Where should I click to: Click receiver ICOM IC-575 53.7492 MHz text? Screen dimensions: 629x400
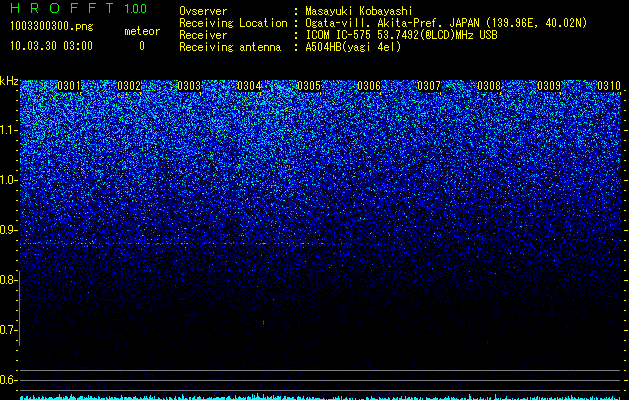click(x=401, y=35)
